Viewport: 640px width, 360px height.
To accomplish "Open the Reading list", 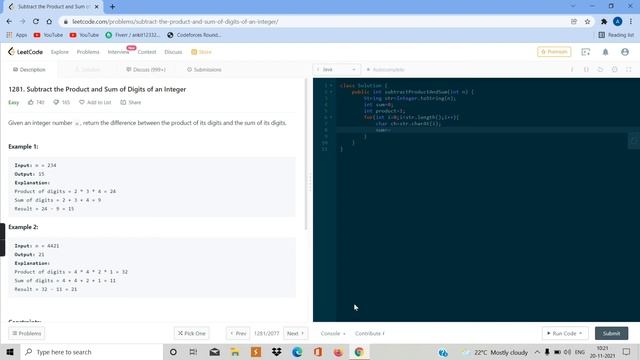I will [616, 35].
